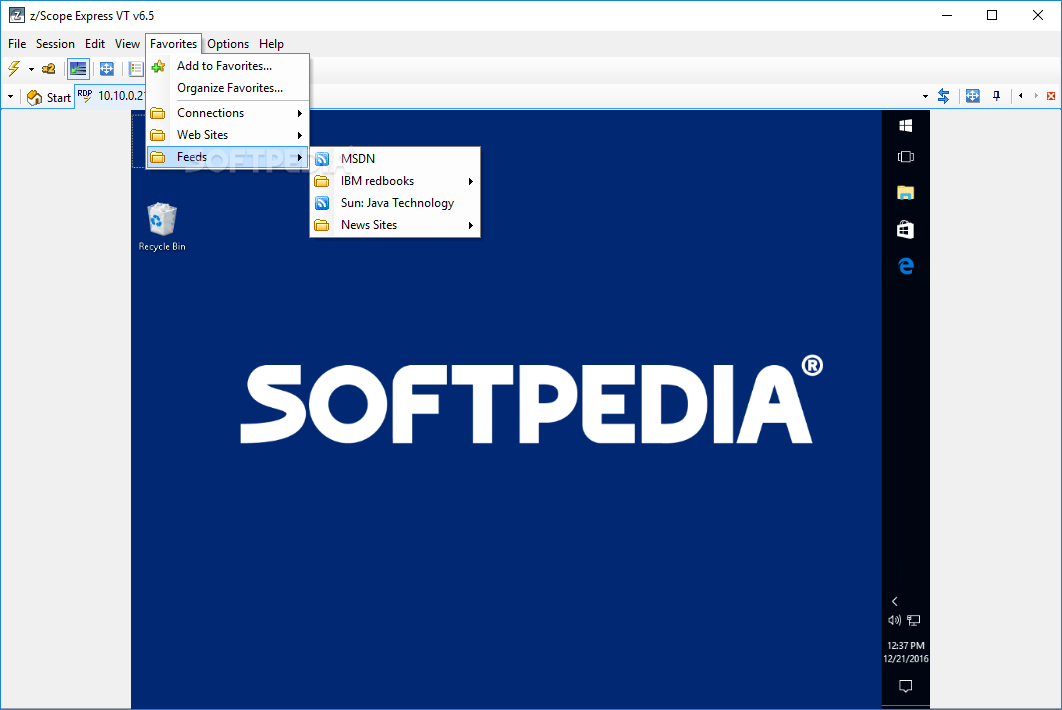The image size is (1062, 710).
Task: Click the remote network tray icon
Action: (914, 620)
